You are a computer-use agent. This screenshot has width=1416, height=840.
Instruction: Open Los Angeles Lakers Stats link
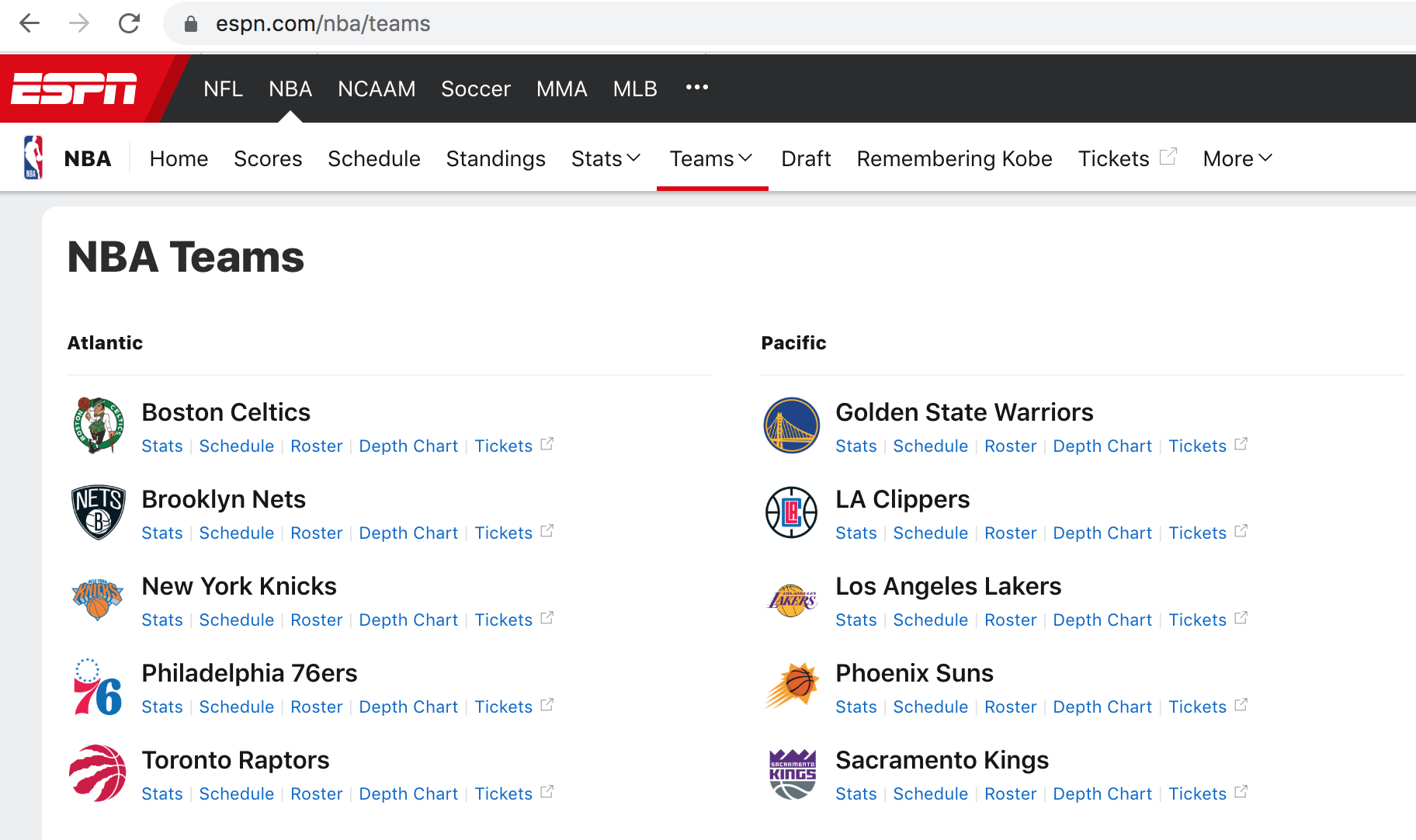(x=856, y=620)
